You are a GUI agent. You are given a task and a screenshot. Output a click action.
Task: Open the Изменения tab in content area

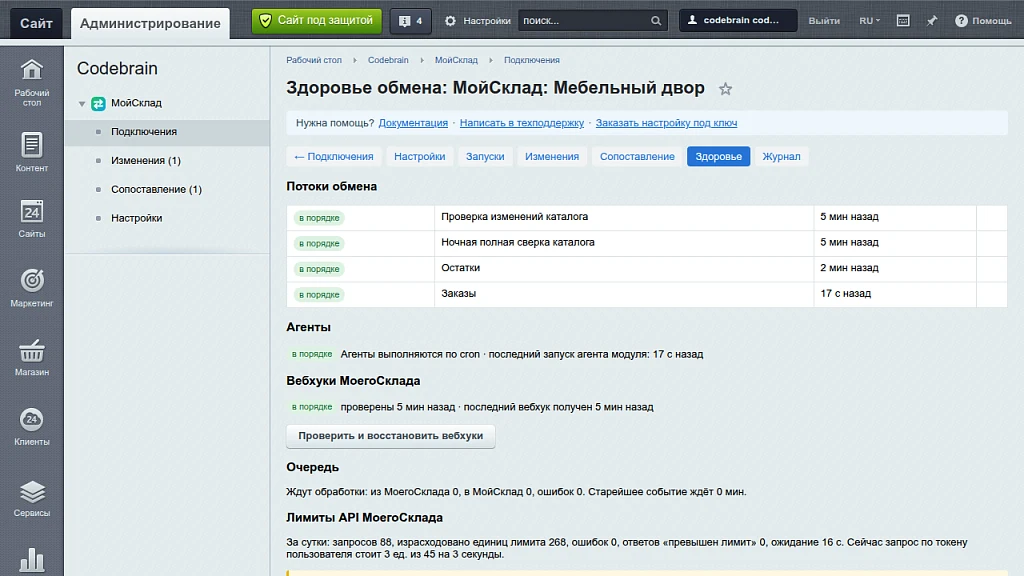tap(552, 157)
